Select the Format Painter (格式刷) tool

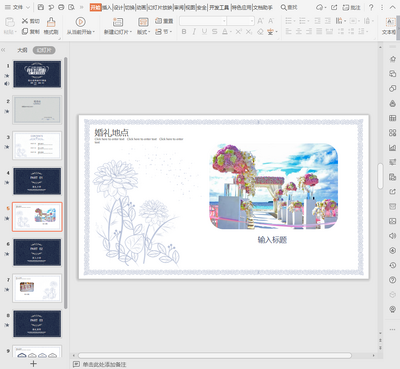[x=51, y=26]
